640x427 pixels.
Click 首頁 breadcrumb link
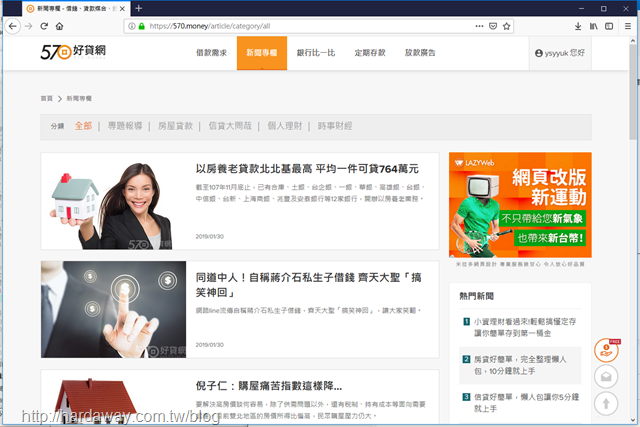click(47, 98)
